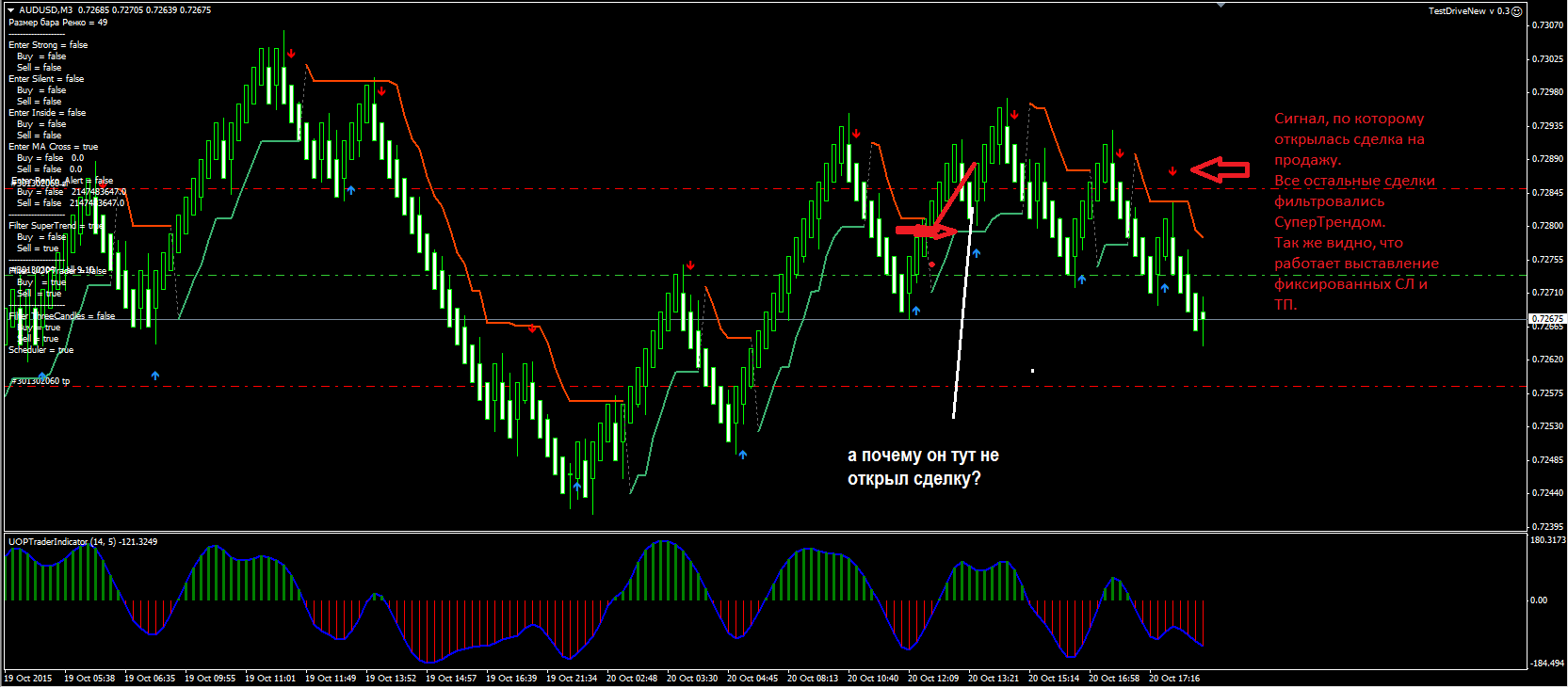Screen dimensions: 1568x688
Task: Click the '19 Oct 2015' time axis label
Action: point(28,679)
